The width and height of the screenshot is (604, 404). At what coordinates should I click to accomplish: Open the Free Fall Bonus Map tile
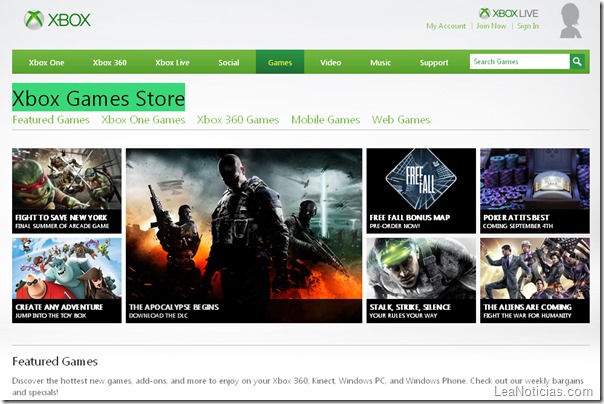tap(421, 191)
